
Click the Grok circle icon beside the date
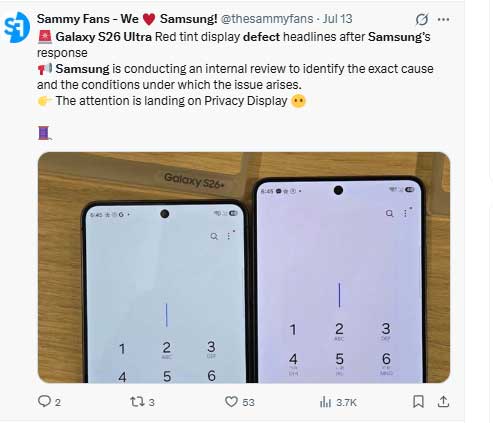tap(422, 19)
